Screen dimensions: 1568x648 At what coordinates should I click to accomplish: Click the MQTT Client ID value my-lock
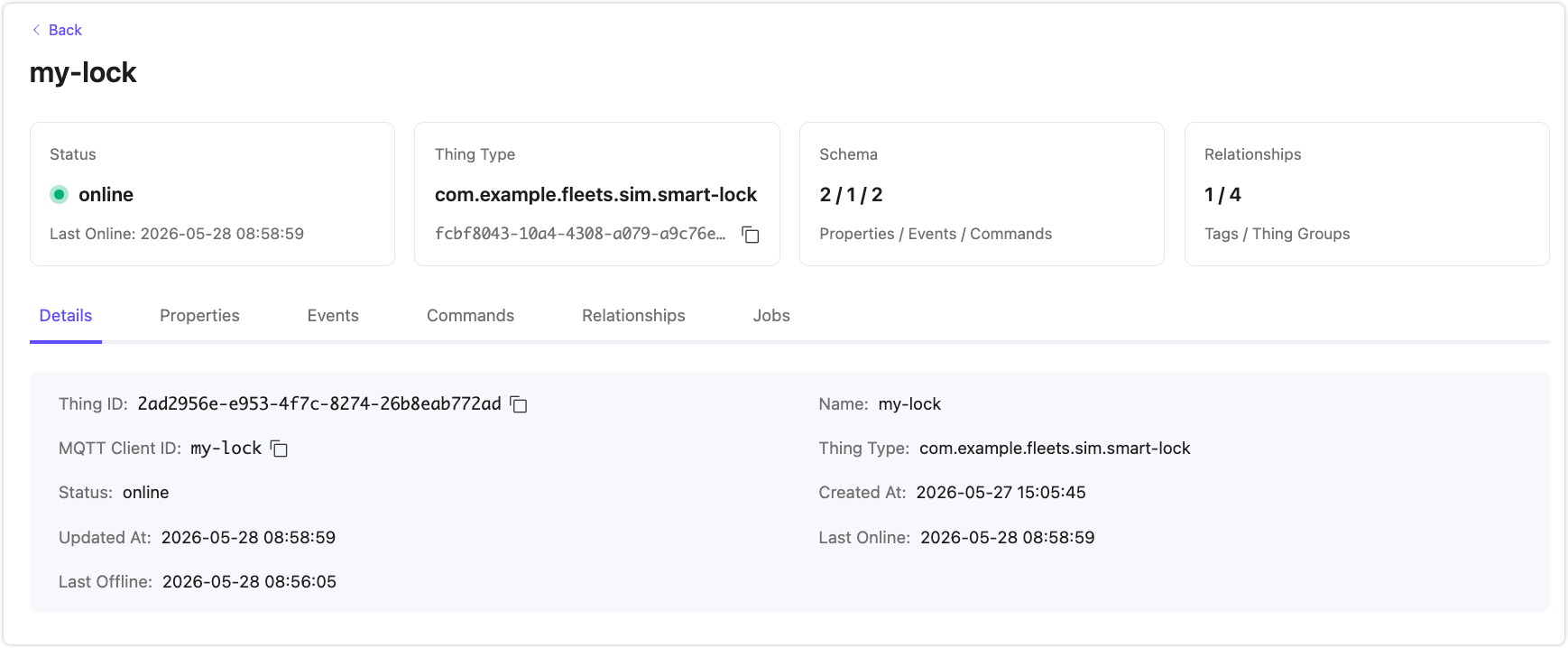[226, 449]
